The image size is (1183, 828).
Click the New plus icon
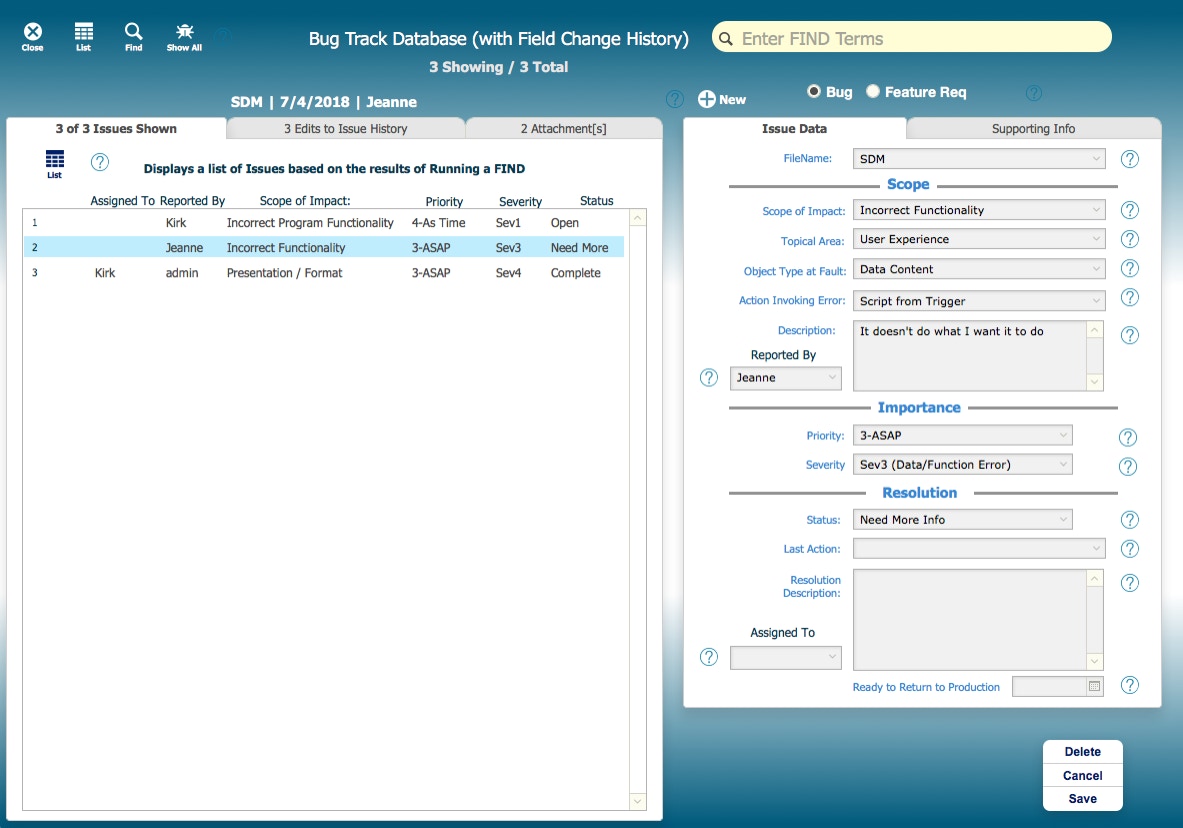pyautogui.click(x=707, y=99)
